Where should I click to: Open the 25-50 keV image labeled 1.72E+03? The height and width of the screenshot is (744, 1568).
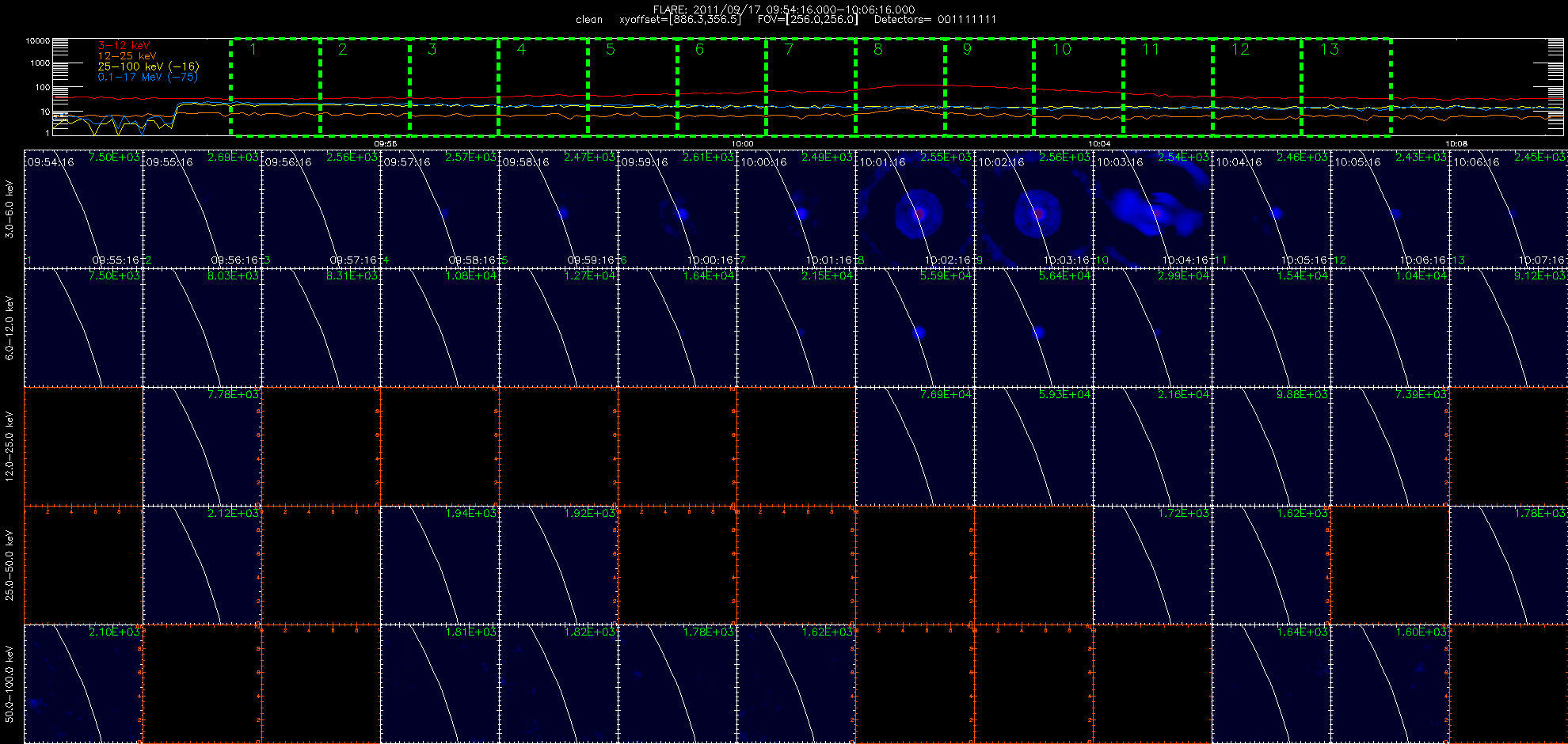(1152, 565)
